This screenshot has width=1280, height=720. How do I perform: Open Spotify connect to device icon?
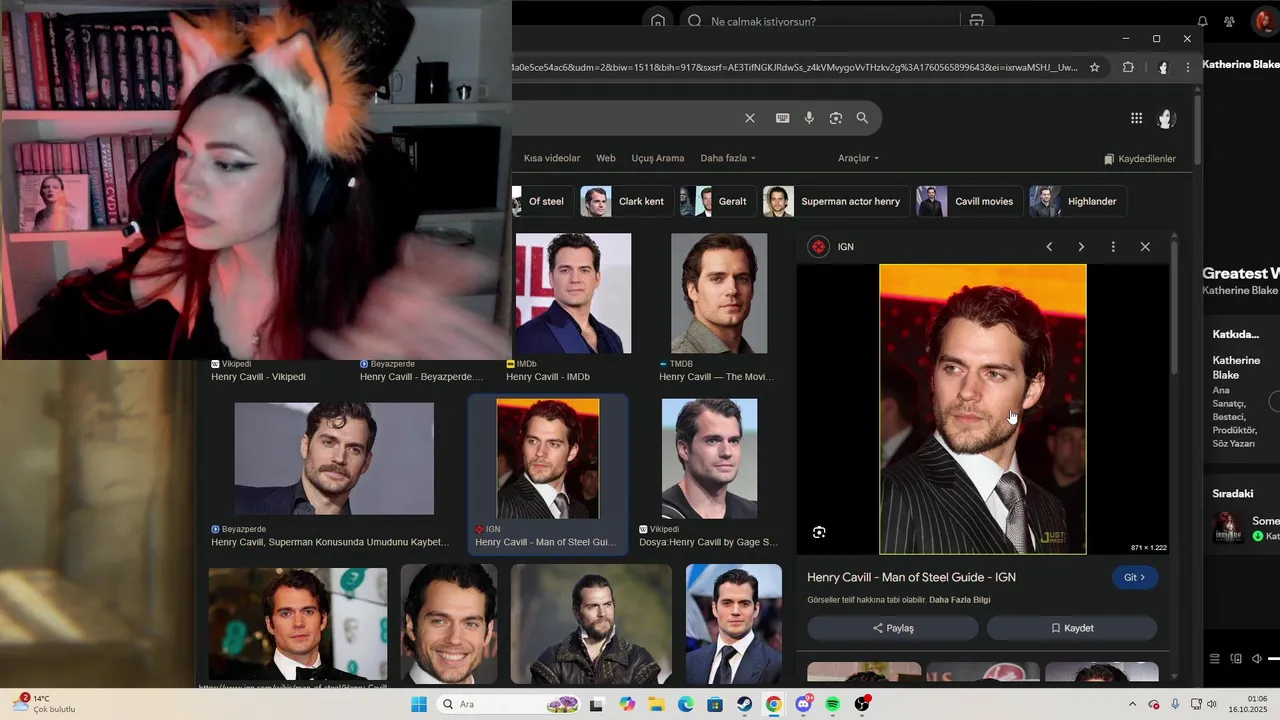tap(1236, 659)
